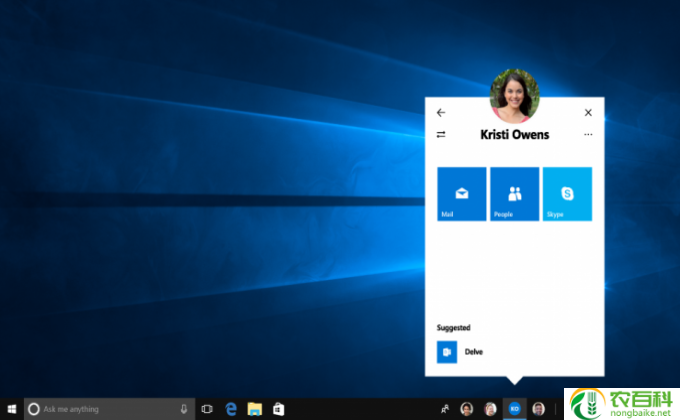Screen dimensions: 680x420
Task: Click the first pinned contact photo on the taskbar
Action: (467, 409)
